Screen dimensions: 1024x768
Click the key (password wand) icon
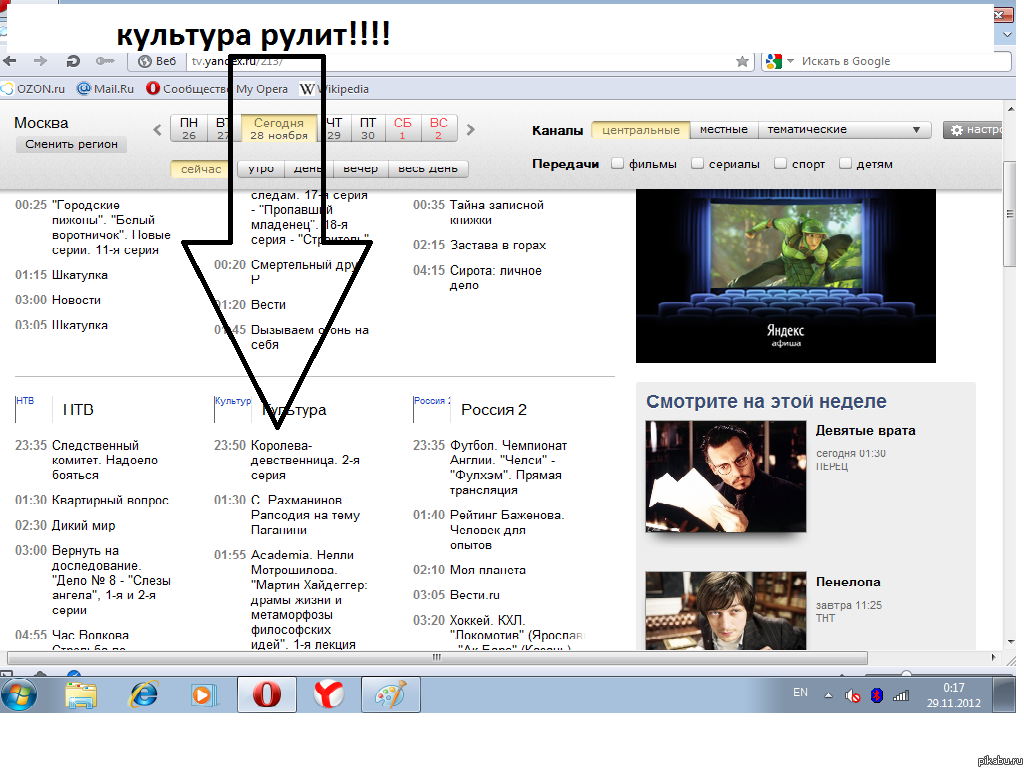[x=104, y=61]
